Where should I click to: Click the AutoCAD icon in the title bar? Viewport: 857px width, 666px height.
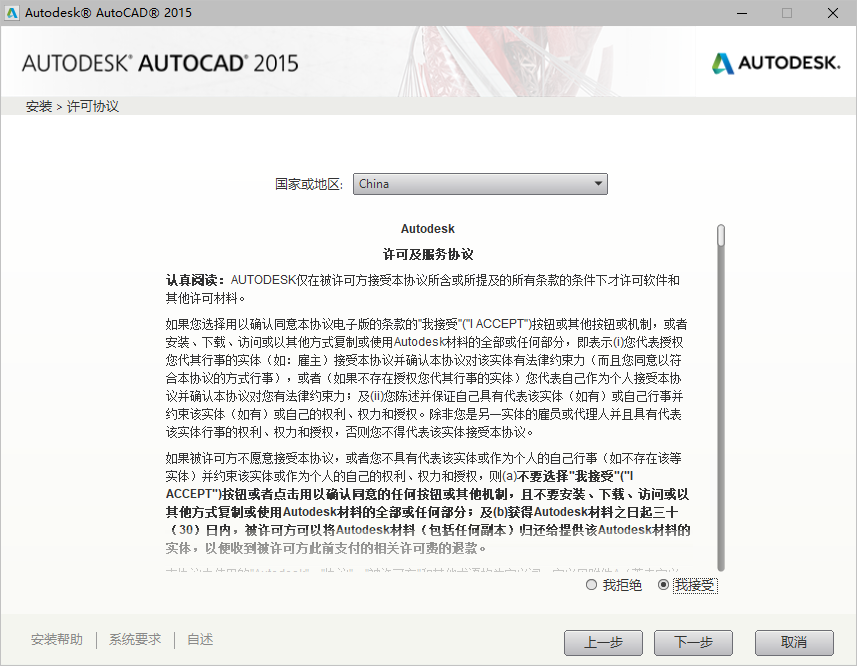(13, 13)
